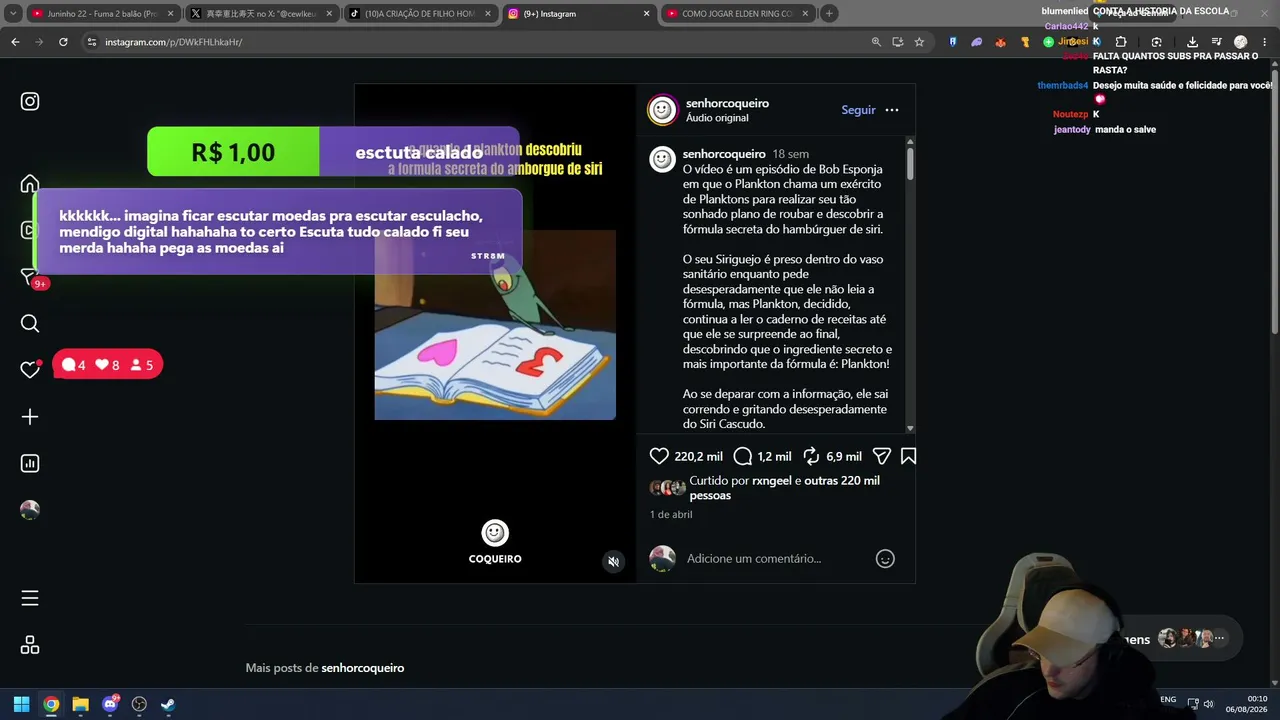The height and width of the screenshot is (720, 1280).
Task: Open Chrome from the taskbar
Action: pos(51,704)
